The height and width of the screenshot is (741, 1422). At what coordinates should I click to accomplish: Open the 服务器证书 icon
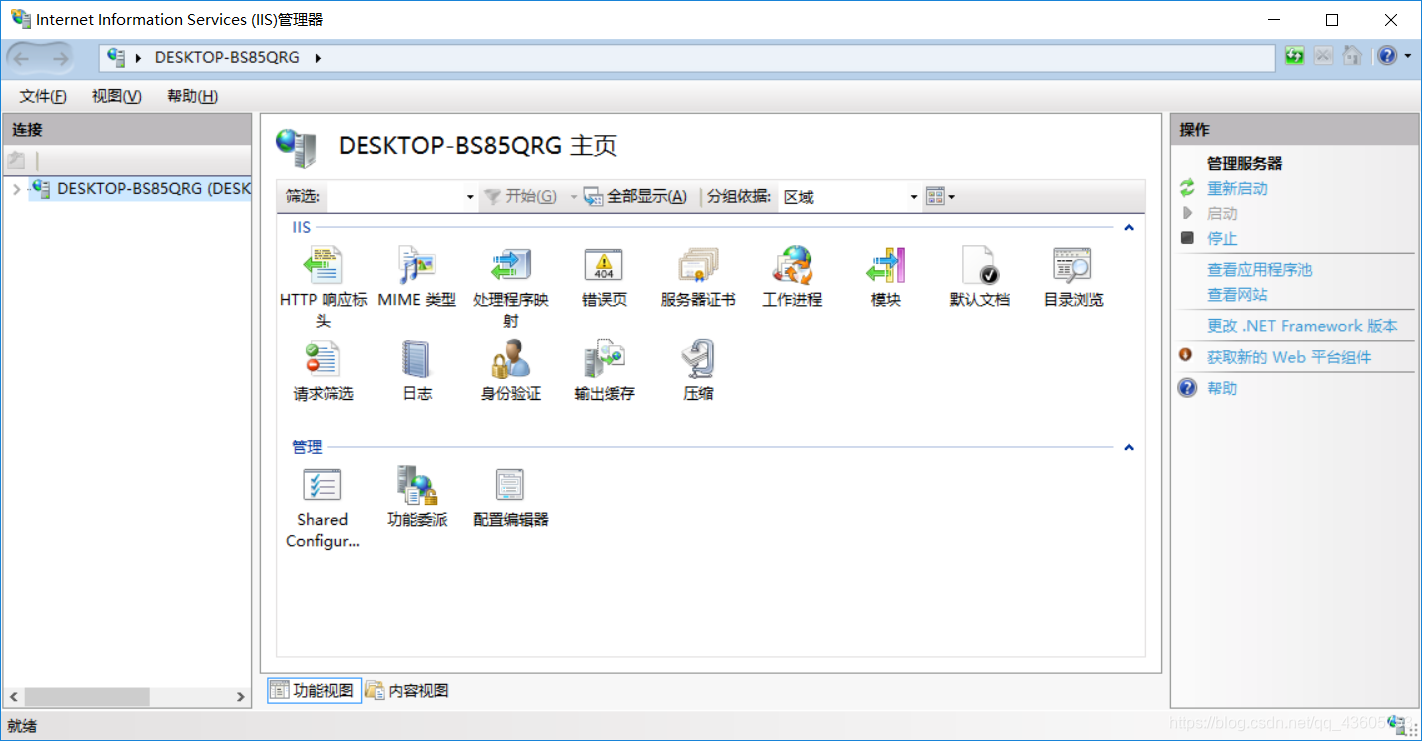[698, 267]
